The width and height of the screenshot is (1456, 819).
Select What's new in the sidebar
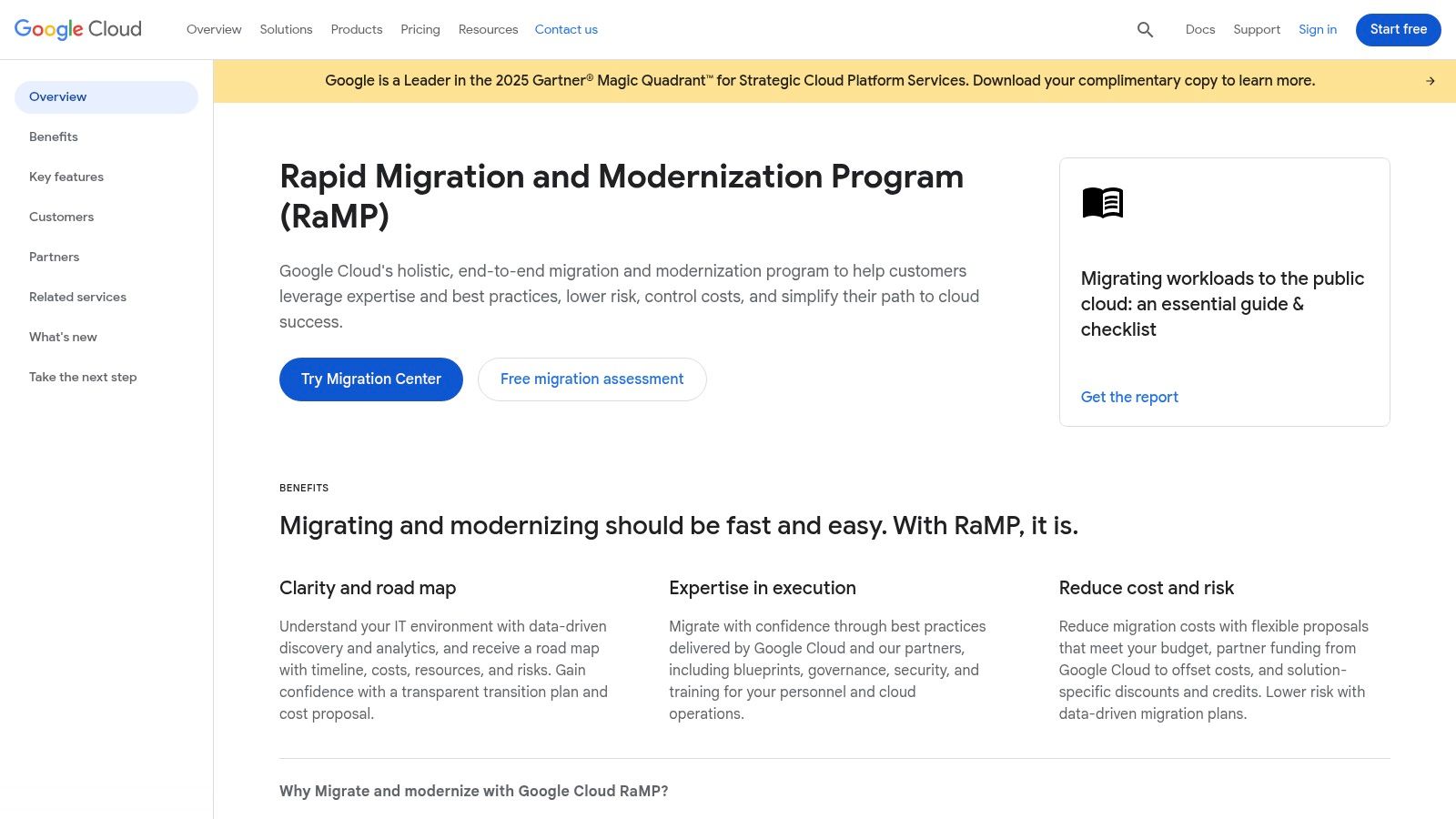click(x=63, y=337)
